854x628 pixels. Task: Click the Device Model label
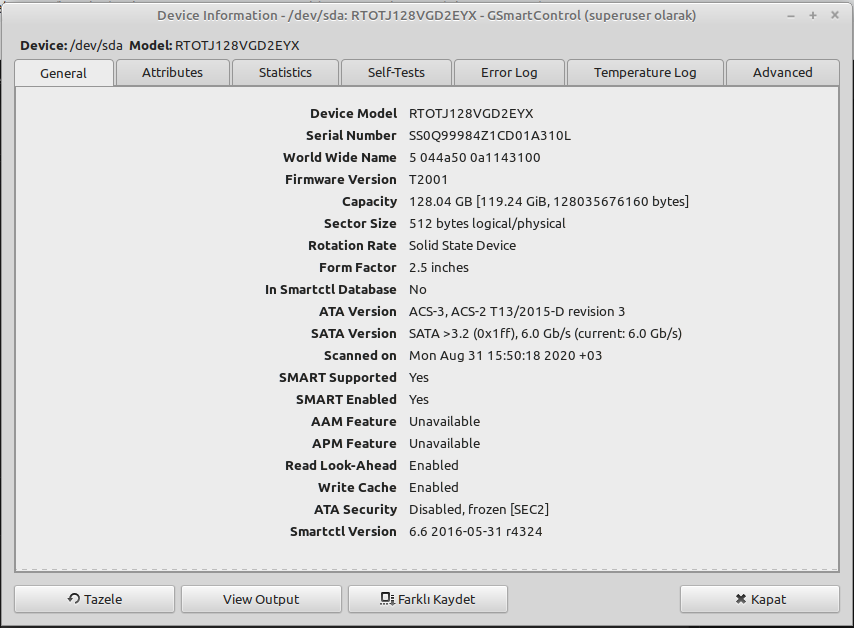coord(353,113)
